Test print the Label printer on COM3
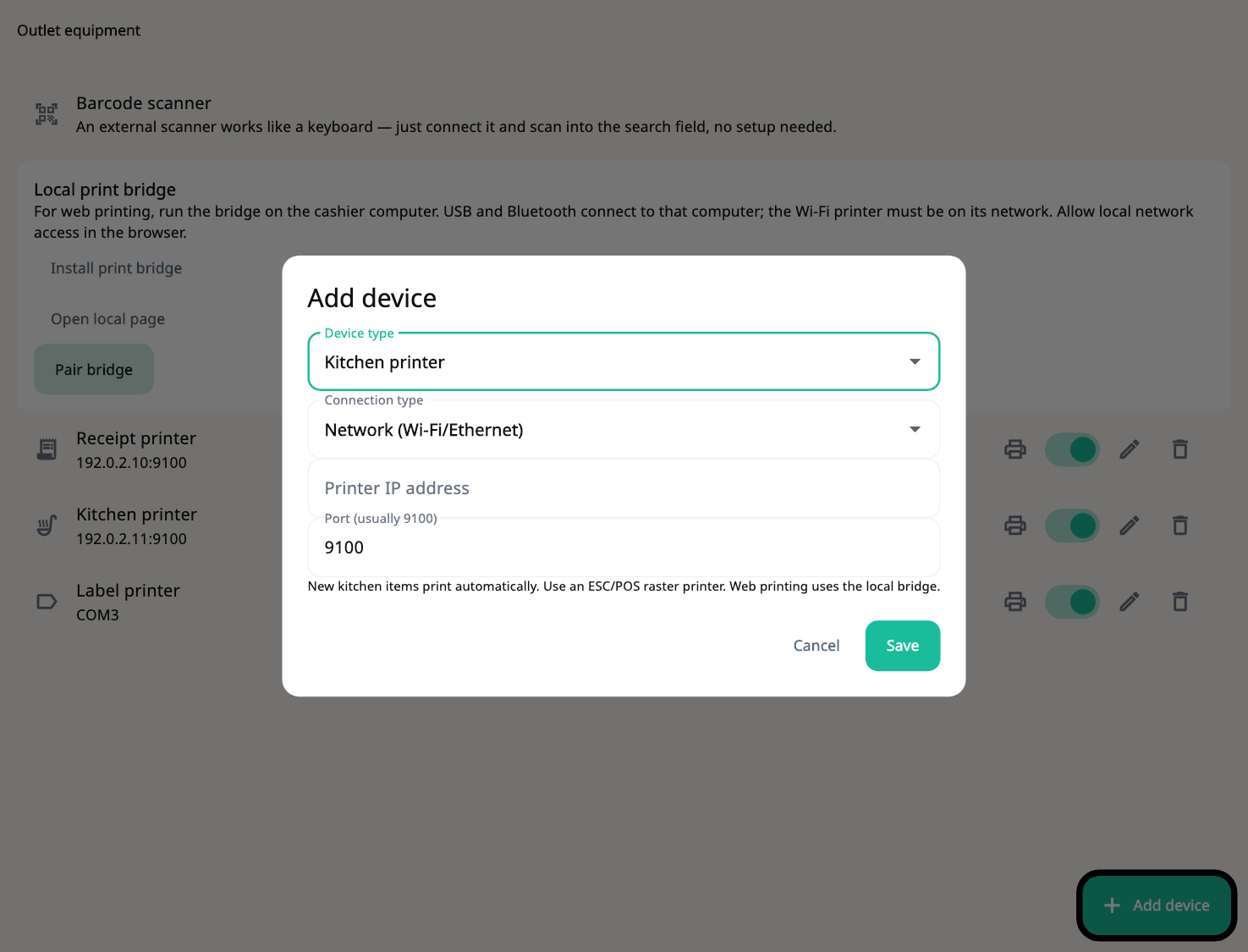Viewport: 1248px width, 952px height. [1015, 602]
